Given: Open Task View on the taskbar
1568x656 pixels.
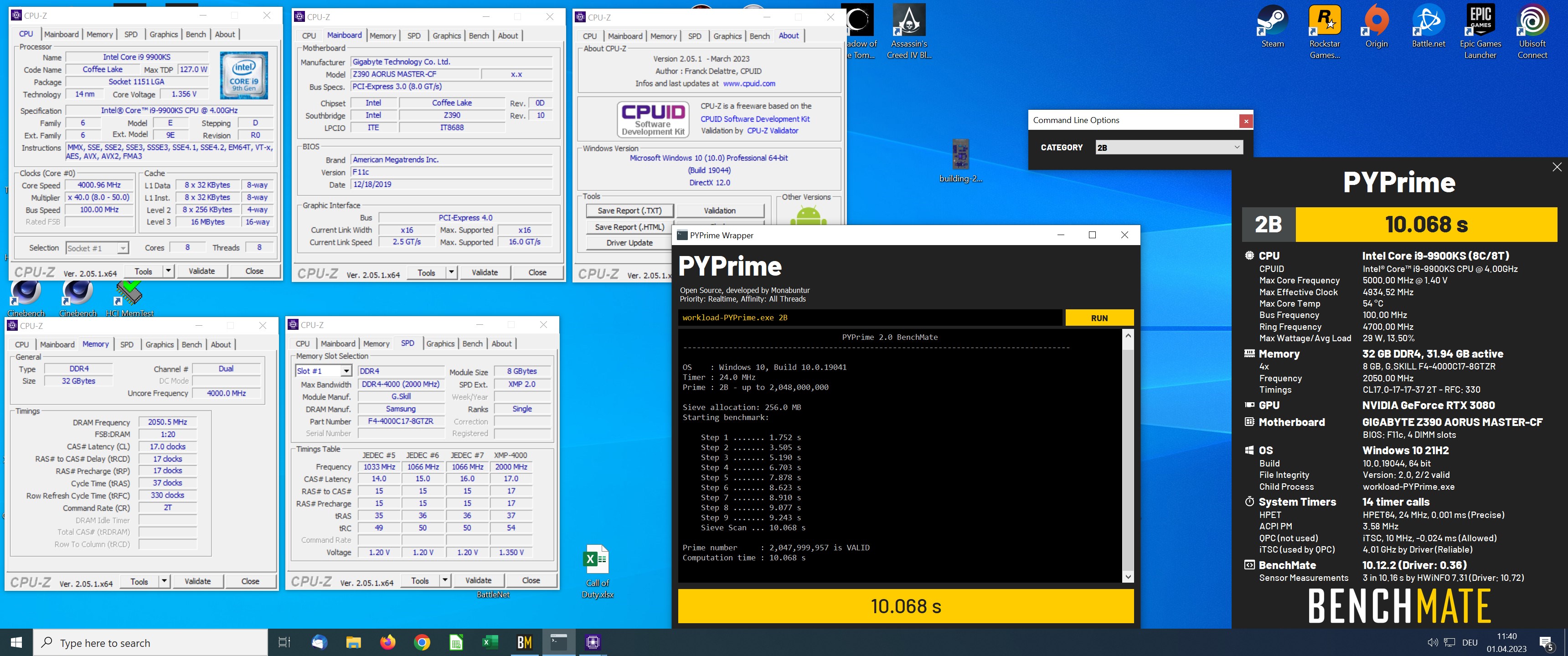Looking at the screenshot, I should [x=284, y=642].
